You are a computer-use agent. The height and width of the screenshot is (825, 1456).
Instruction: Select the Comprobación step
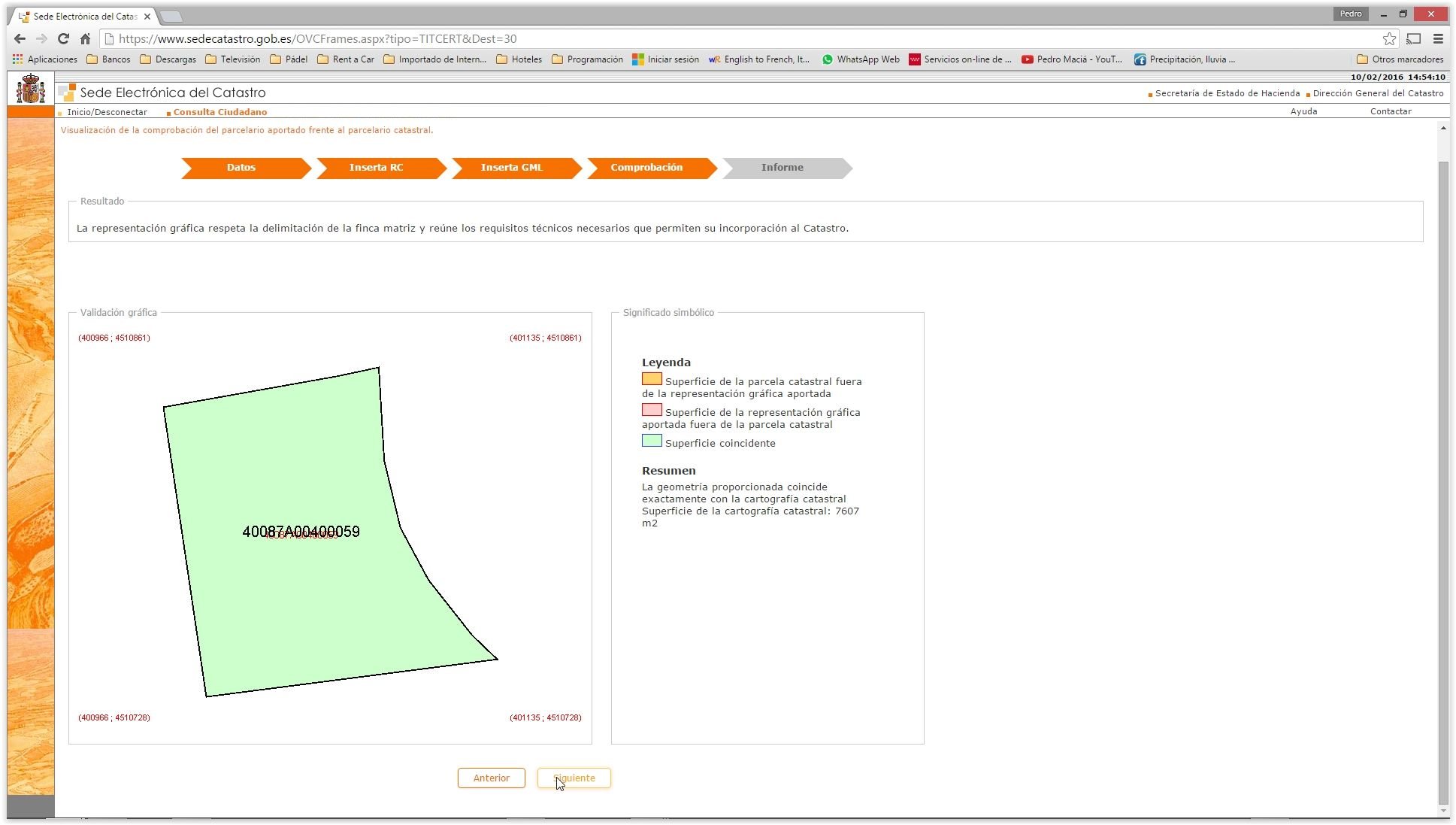[651, 168]
